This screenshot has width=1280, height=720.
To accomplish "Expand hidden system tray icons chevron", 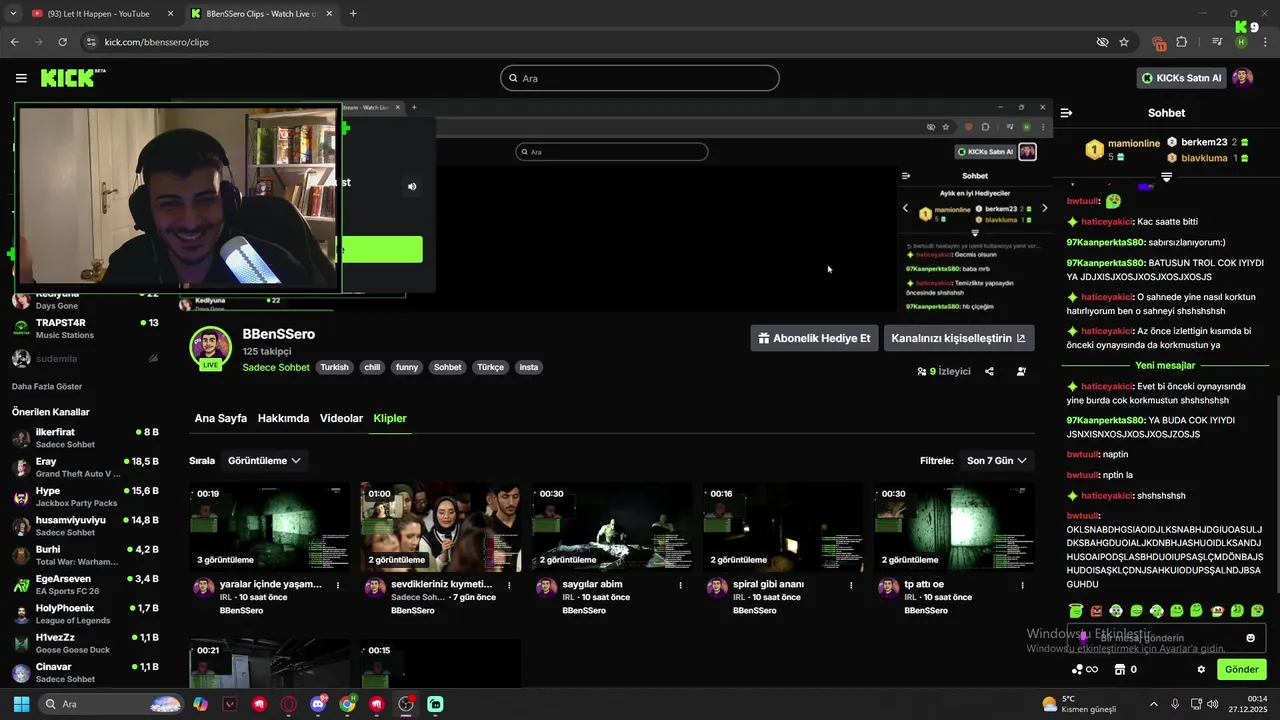I will (x=1153, y=704).
